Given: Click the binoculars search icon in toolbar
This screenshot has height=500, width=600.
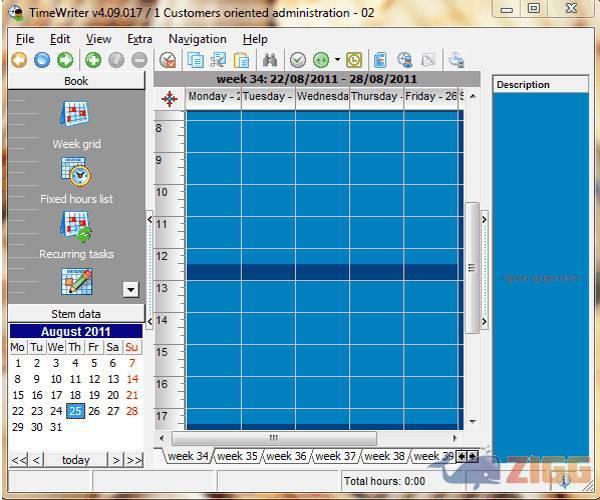Looking at the screenshot, I should 270,60.
